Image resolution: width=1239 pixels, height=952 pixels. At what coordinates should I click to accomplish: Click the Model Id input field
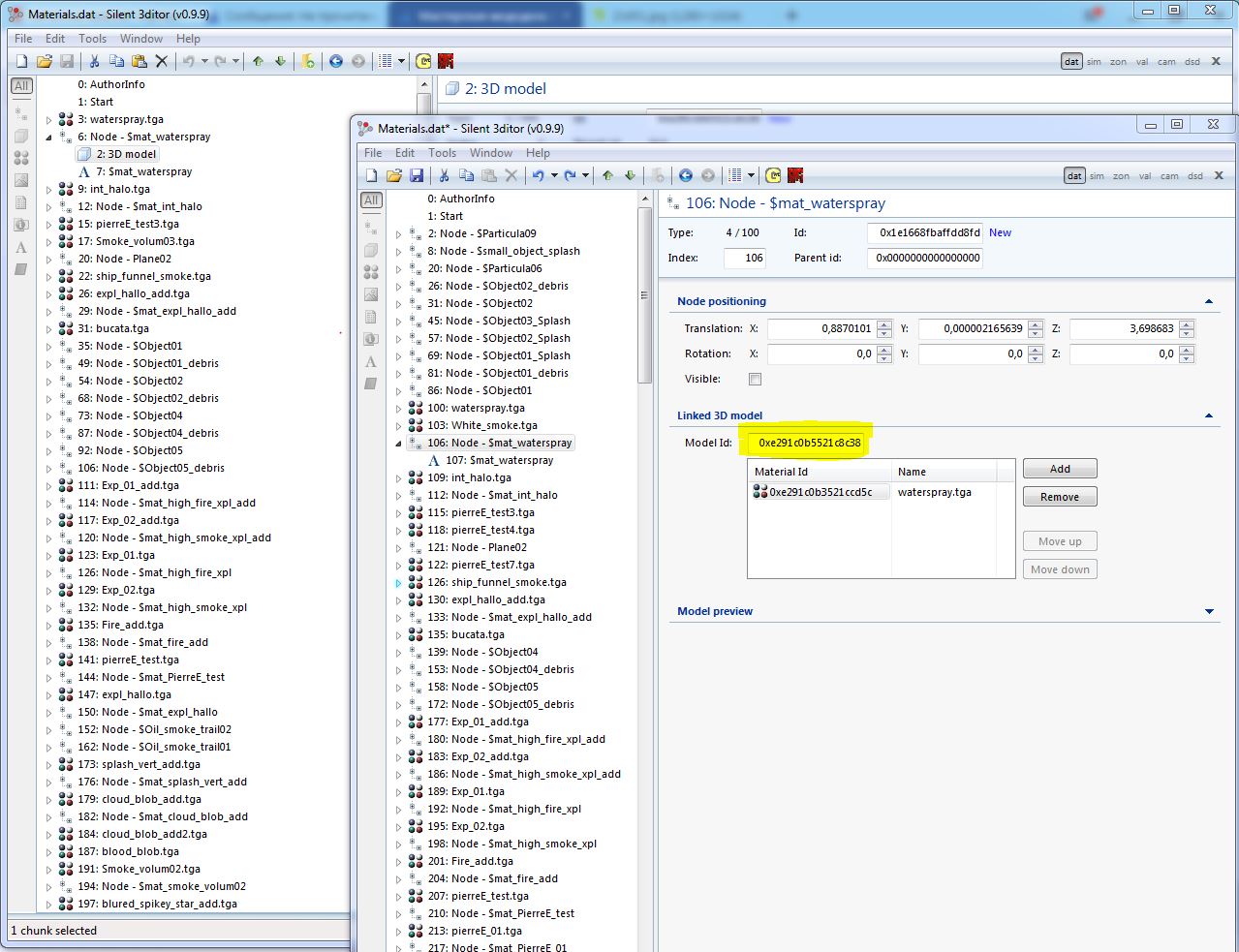click(x=805, y=444)
